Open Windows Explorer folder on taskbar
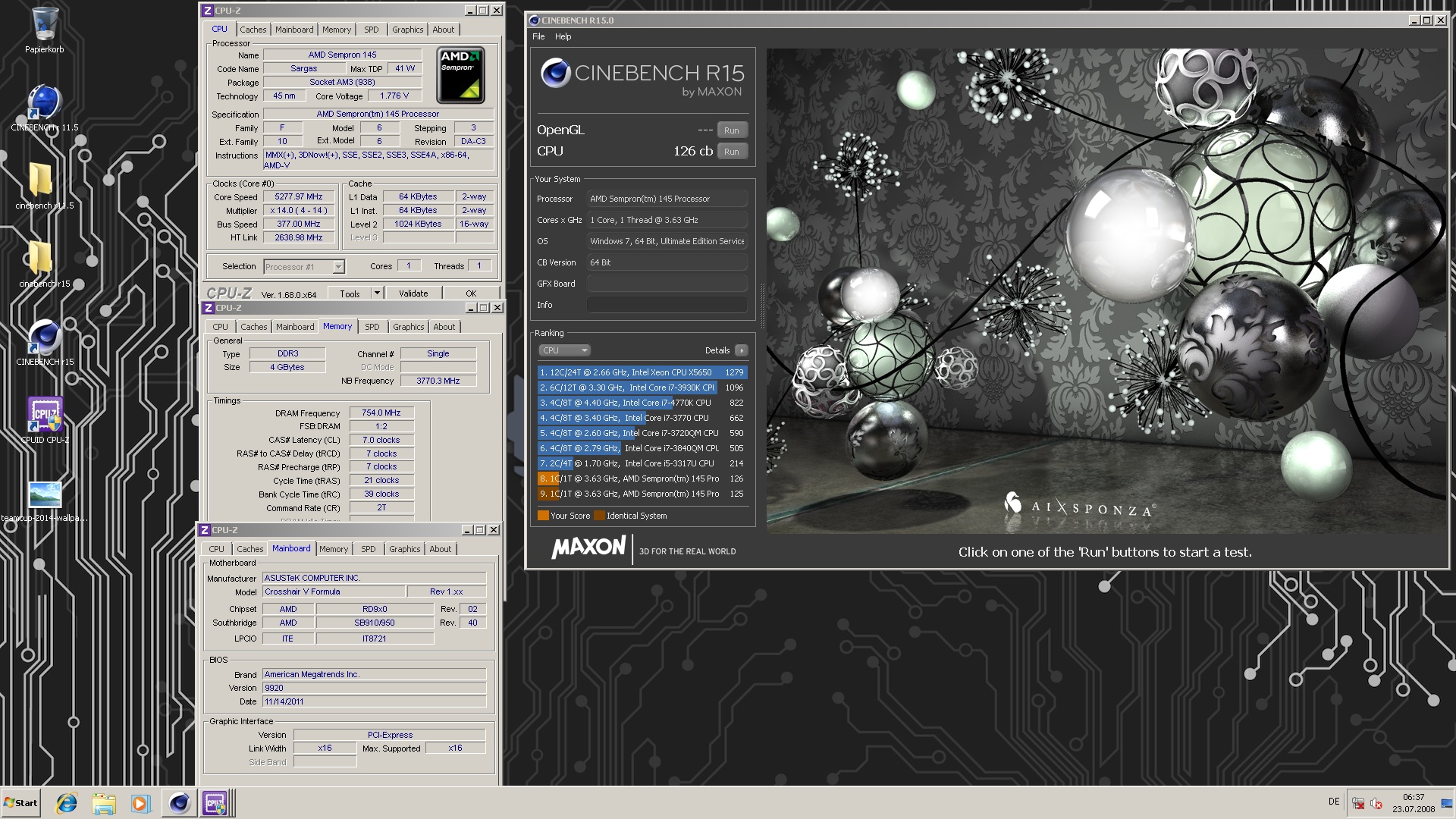 tap(104, 803)
